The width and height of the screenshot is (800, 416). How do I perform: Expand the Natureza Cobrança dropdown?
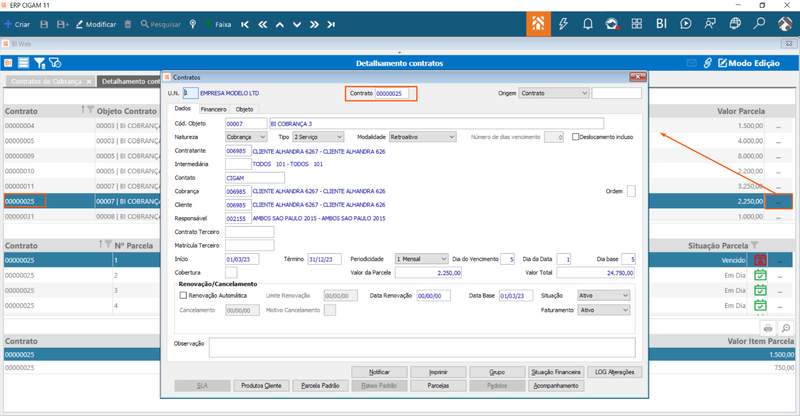pos(246,137)
